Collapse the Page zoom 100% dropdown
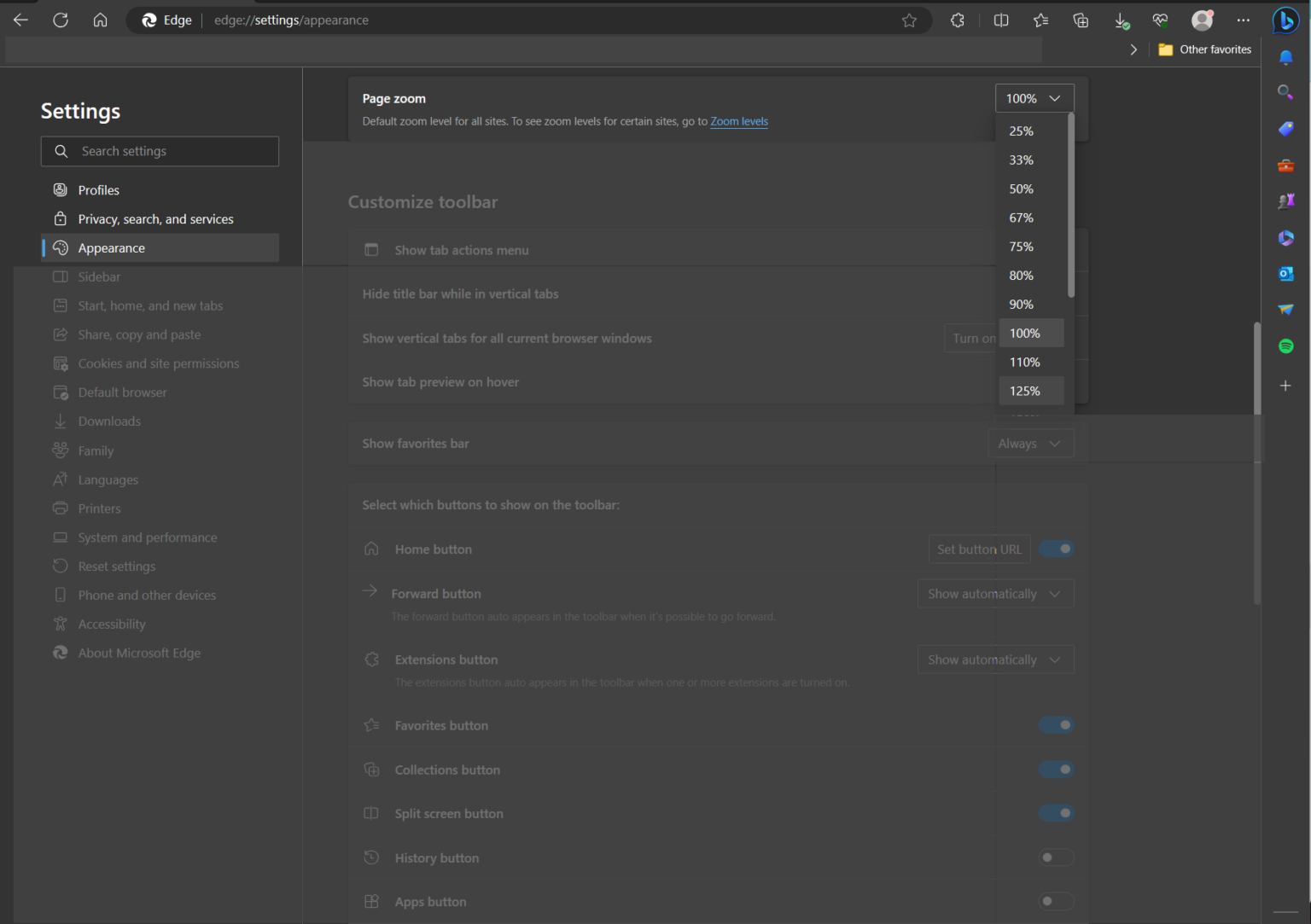The image size is (1311, 924). tap(1034, 99)
